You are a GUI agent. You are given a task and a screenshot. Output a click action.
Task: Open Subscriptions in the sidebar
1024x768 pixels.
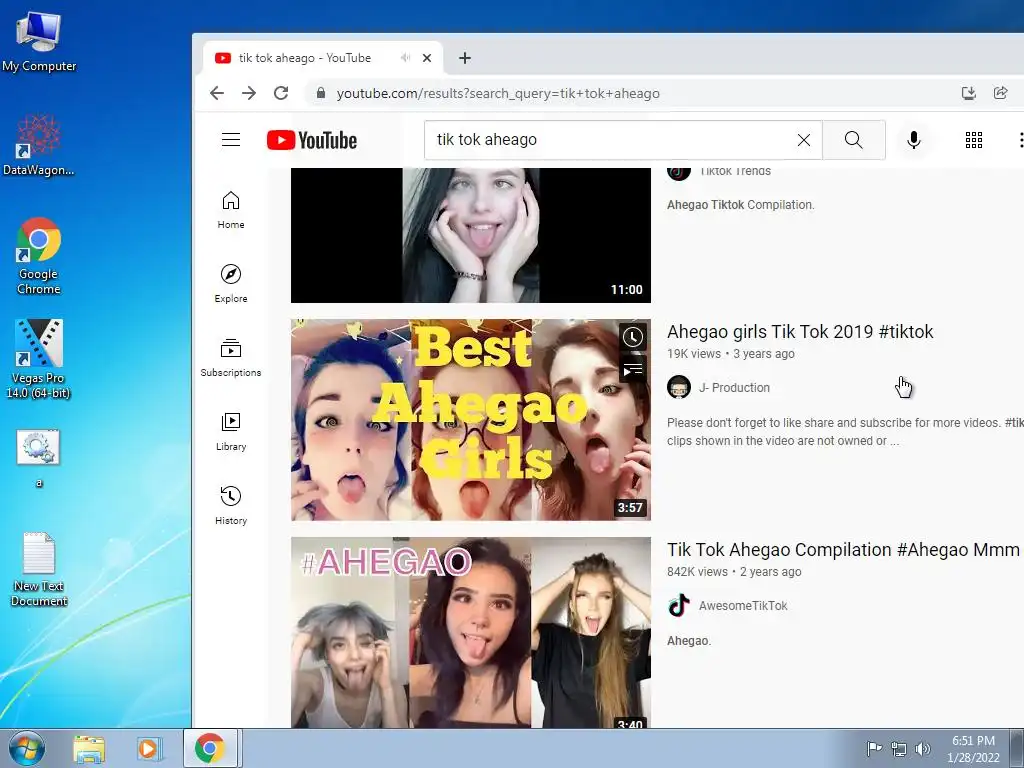(231, 358)
